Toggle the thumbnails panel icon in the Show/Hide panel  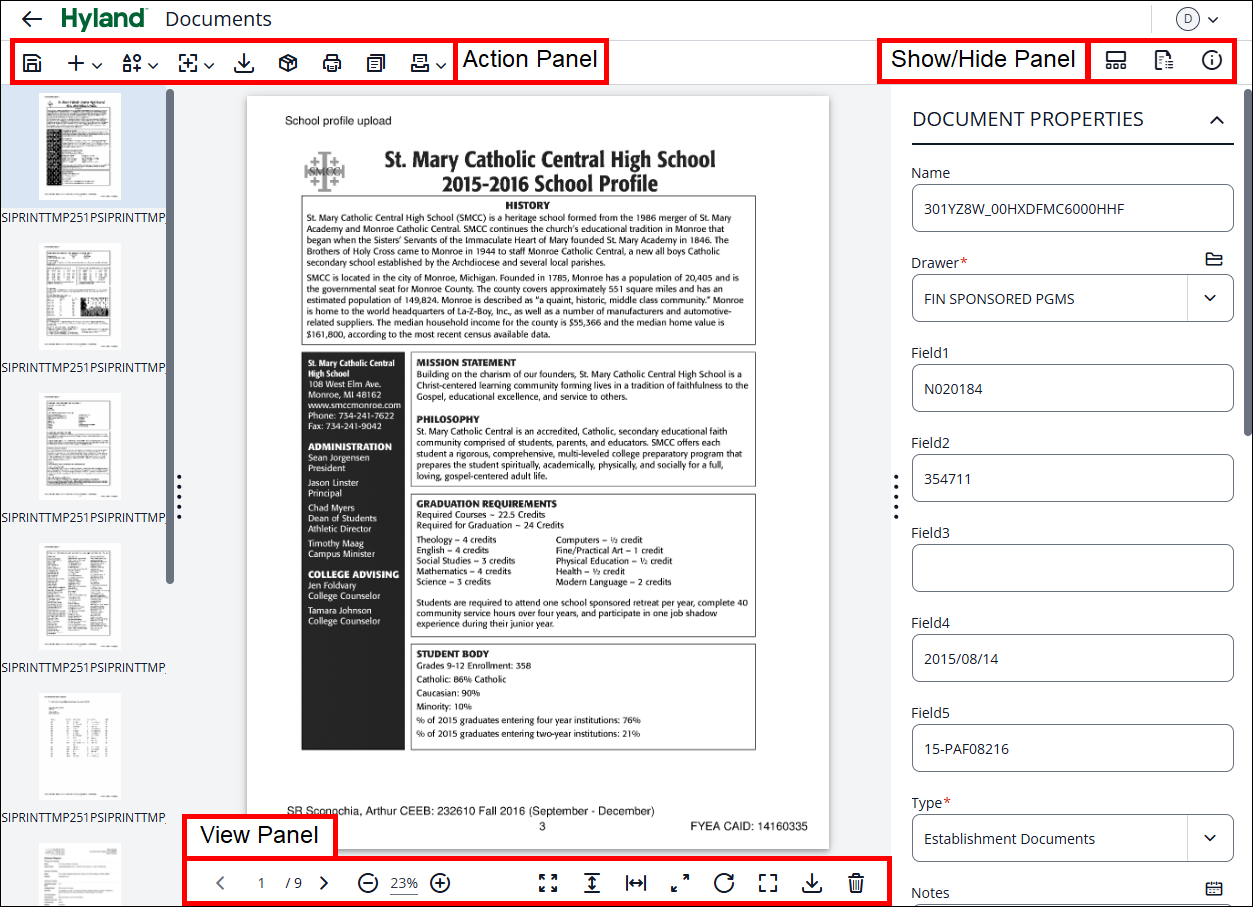1116,61
